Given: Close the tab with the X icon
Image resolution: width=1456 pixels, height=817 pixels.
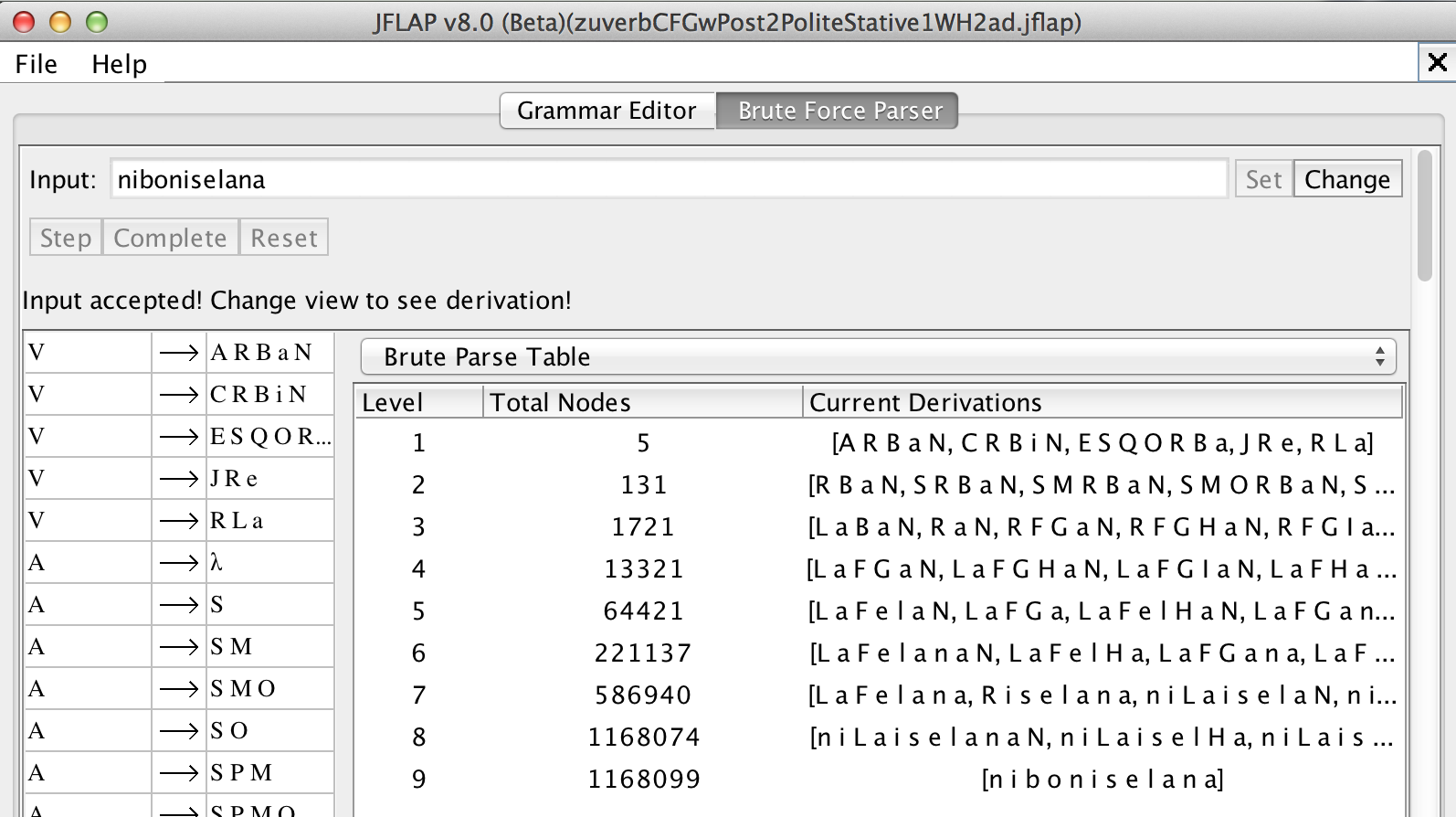Looking at the screenshot, I should 1438,62.
